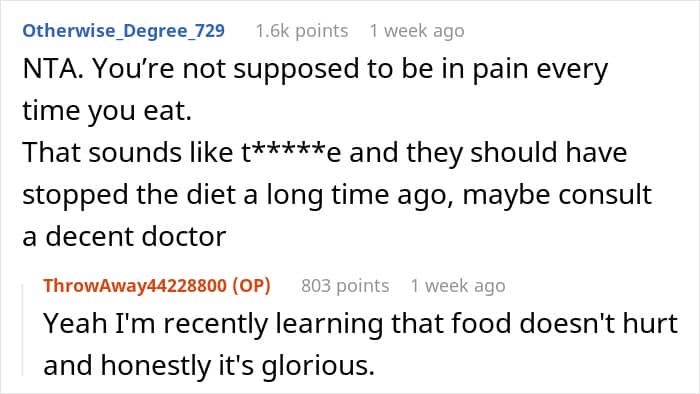Open the reply's 1 week ago permalink

coord(458,286)
